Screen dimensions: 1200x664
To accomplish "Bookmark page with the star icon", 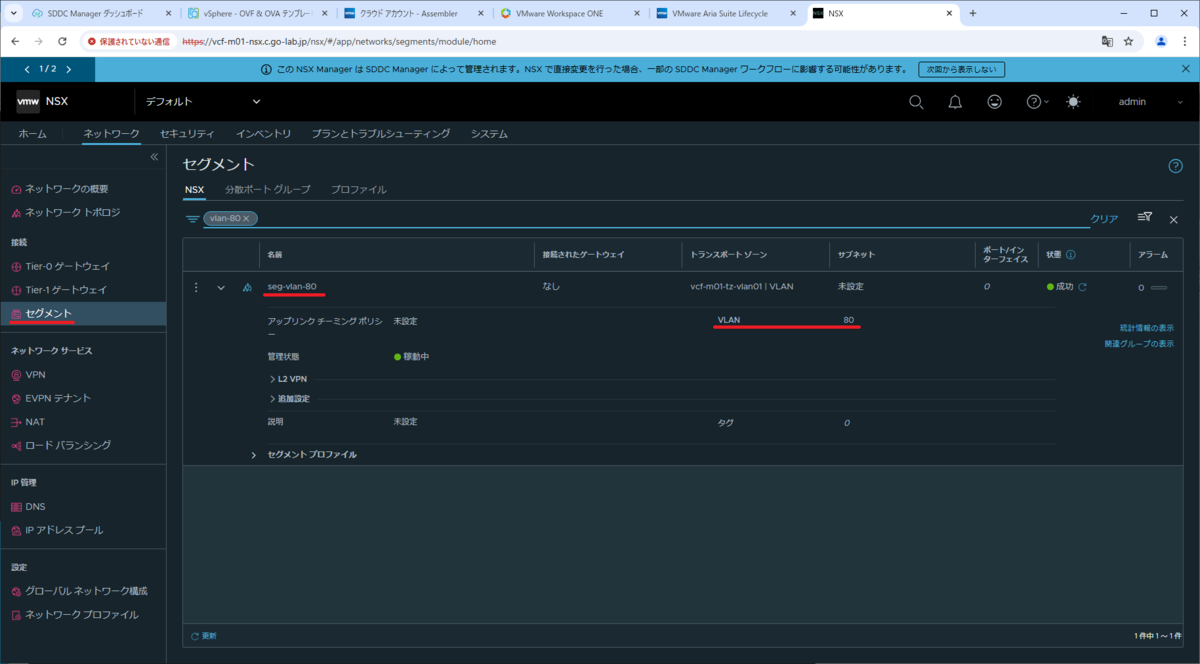I will click(1128, 41).
